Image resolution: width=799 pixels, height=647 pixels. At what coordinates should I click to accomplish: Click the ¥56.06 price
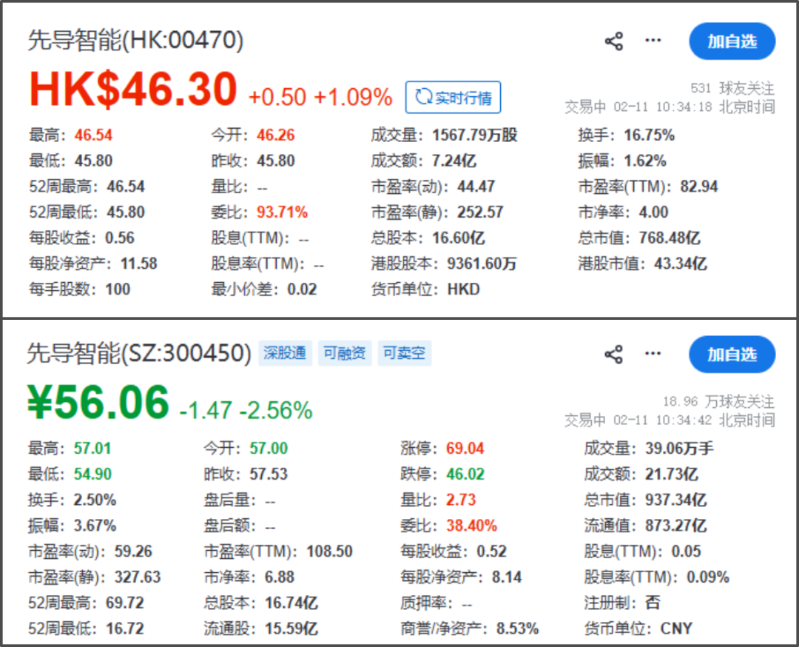tap(98, 403)
